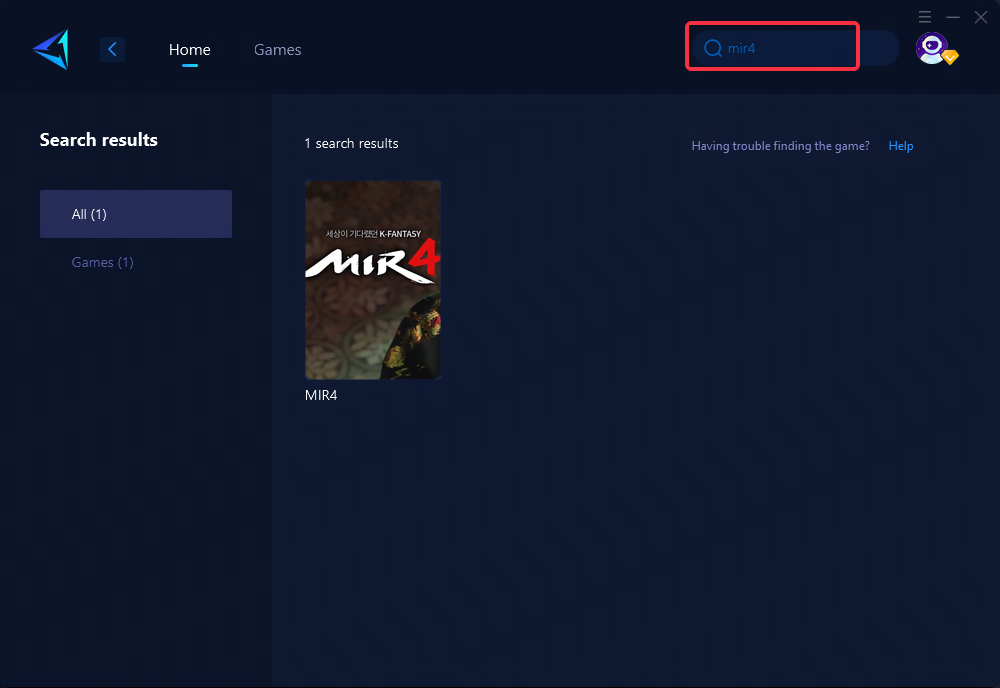The height and width of the screenshot is (688, 1000).
Task: Open the user avatar profile
Action: pyautogui.click(x=934, y=48)
